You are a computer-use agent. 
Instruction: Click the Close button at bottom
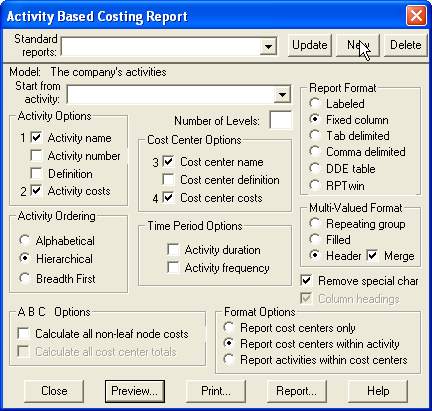tap(54, 391)
